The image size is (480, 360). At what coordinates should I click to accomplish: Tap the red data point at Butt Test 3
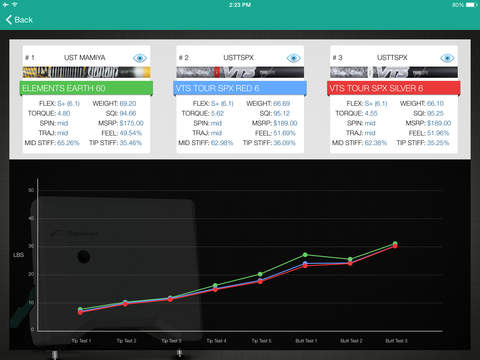[395, 246]
